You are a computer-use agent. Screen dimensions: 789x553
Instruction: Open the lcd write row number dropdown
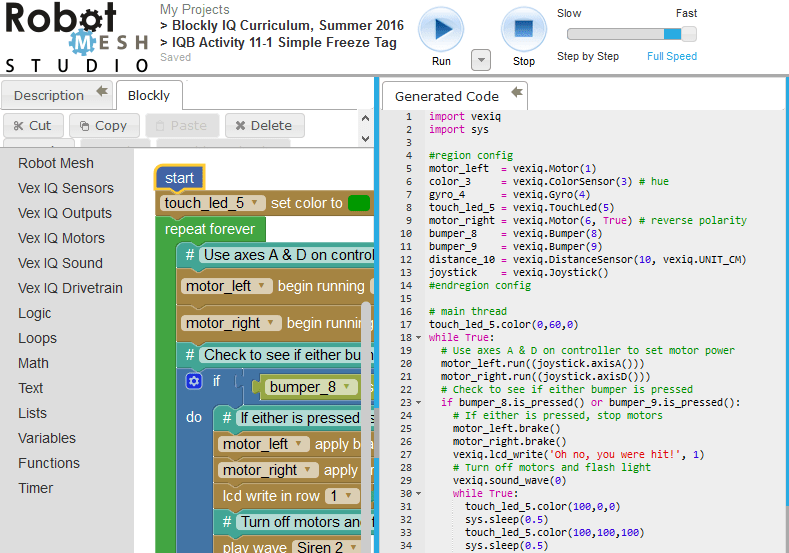click(342, 496)
